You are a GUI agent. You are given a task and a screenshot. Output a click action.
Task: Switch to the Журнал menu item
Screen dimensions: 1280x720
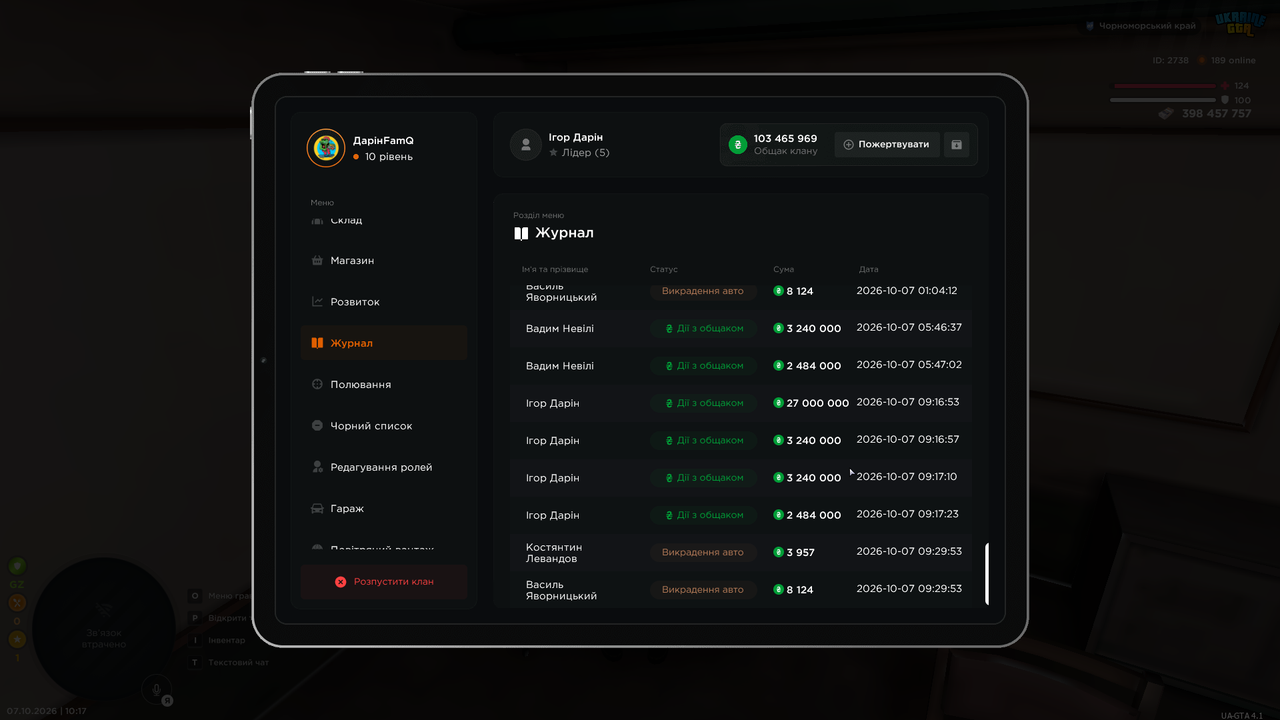384,343
